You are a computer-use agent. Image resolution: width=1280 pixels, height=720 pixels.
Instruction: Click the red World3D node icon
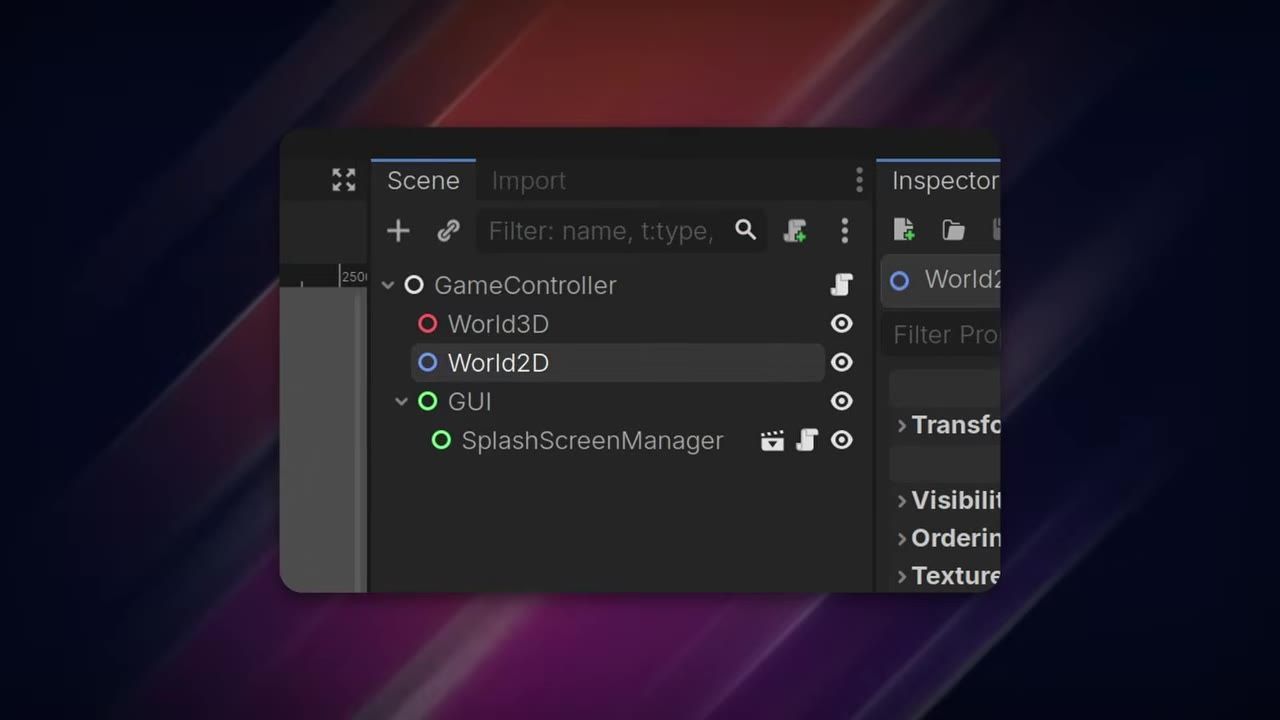click(x=427, y=324)
